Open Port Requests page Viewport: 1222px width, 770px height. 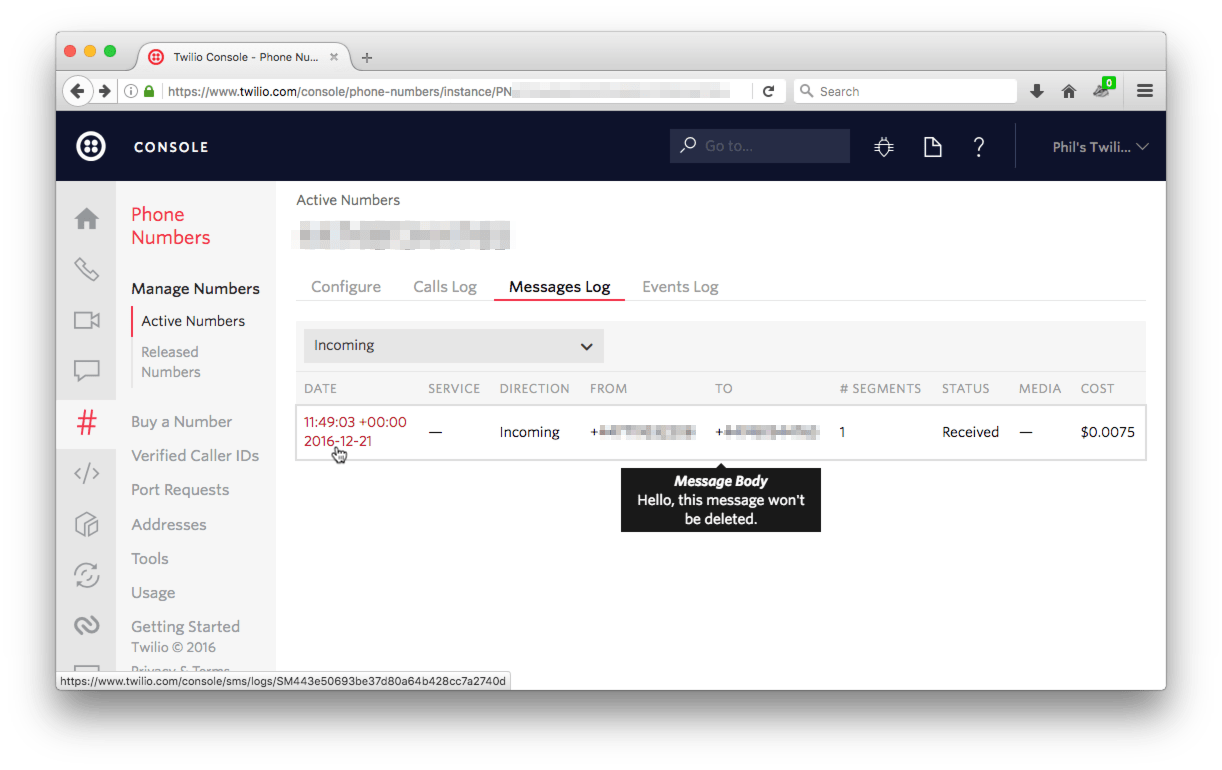tap(180, 490)
